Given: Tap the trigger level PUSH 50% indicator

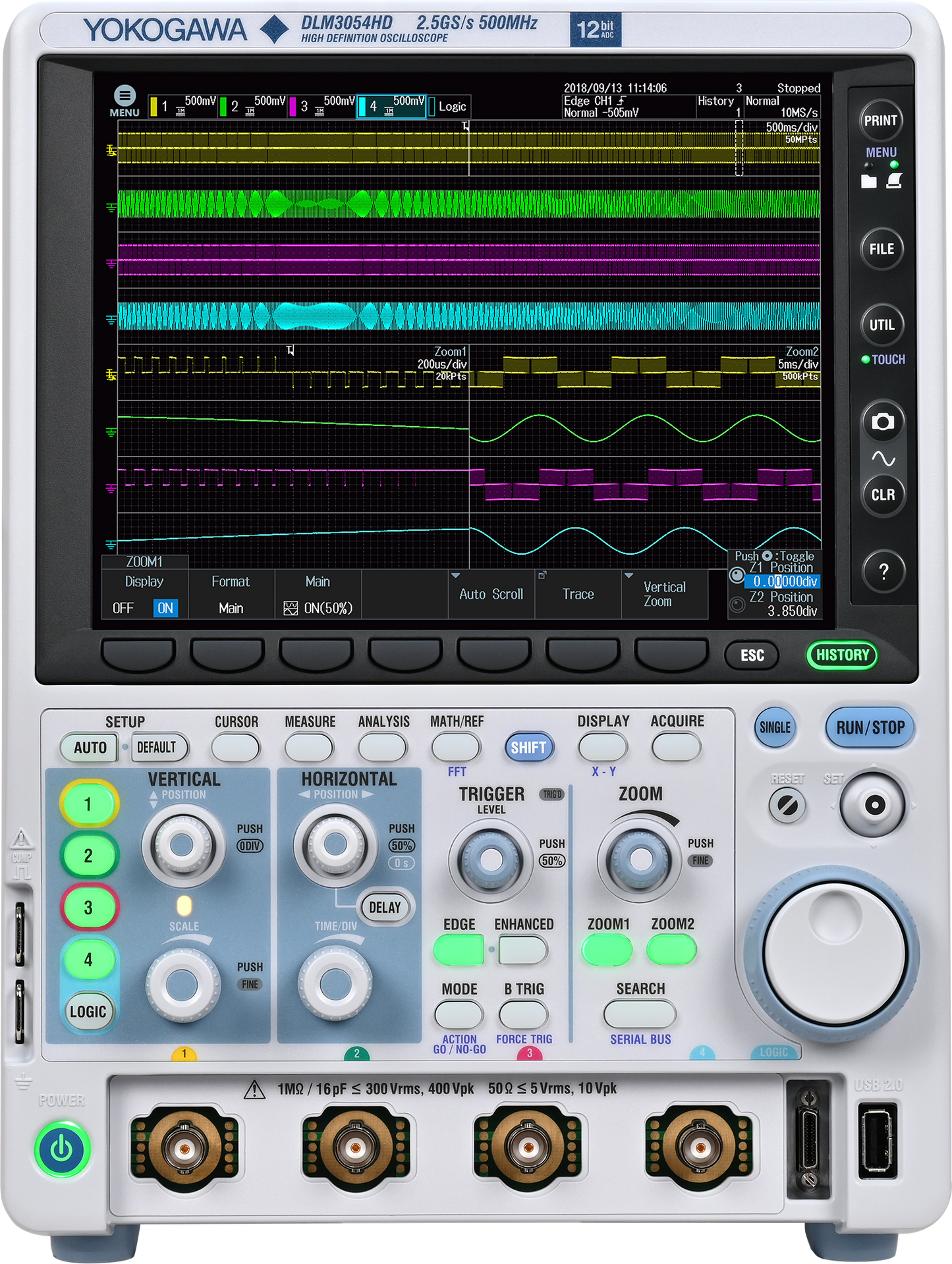Looking at the screenshot, I should pos(551,861).
